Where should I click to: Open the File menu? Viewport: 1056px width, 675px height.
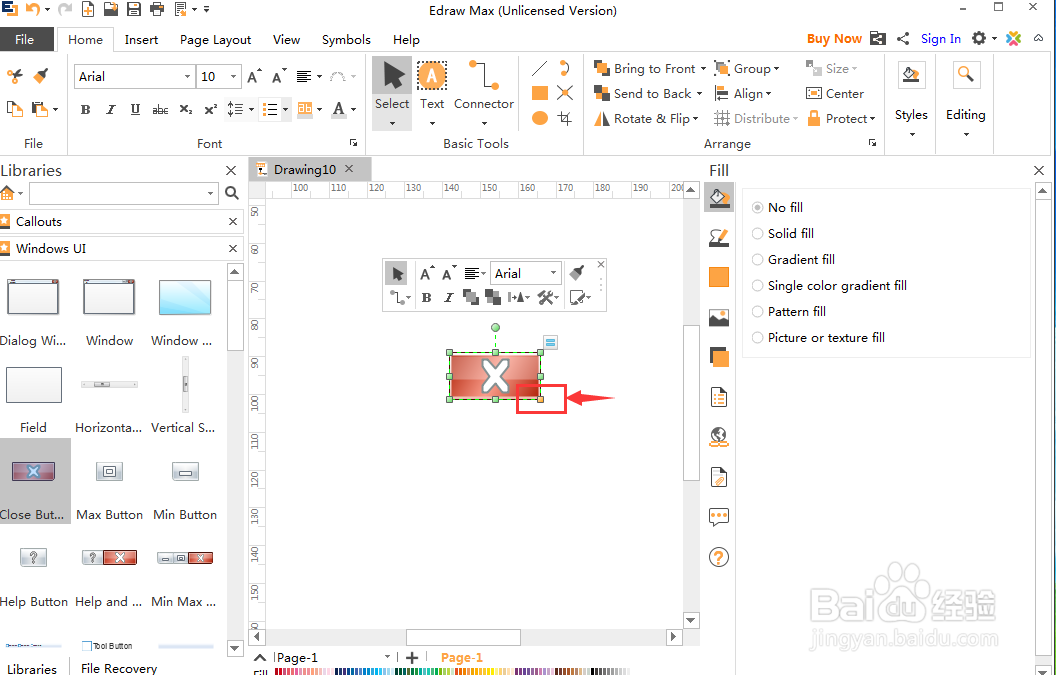(25, 39)
